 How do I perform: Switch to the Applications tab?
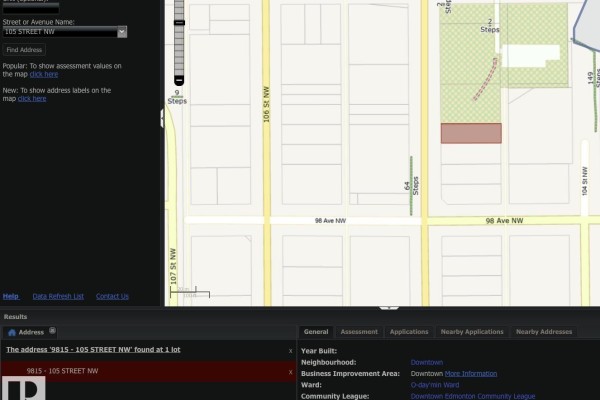click(409, 332)
